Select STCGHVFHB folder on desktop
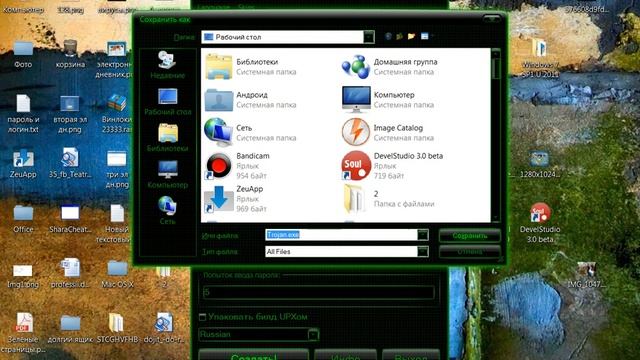 tap(117, 329)
